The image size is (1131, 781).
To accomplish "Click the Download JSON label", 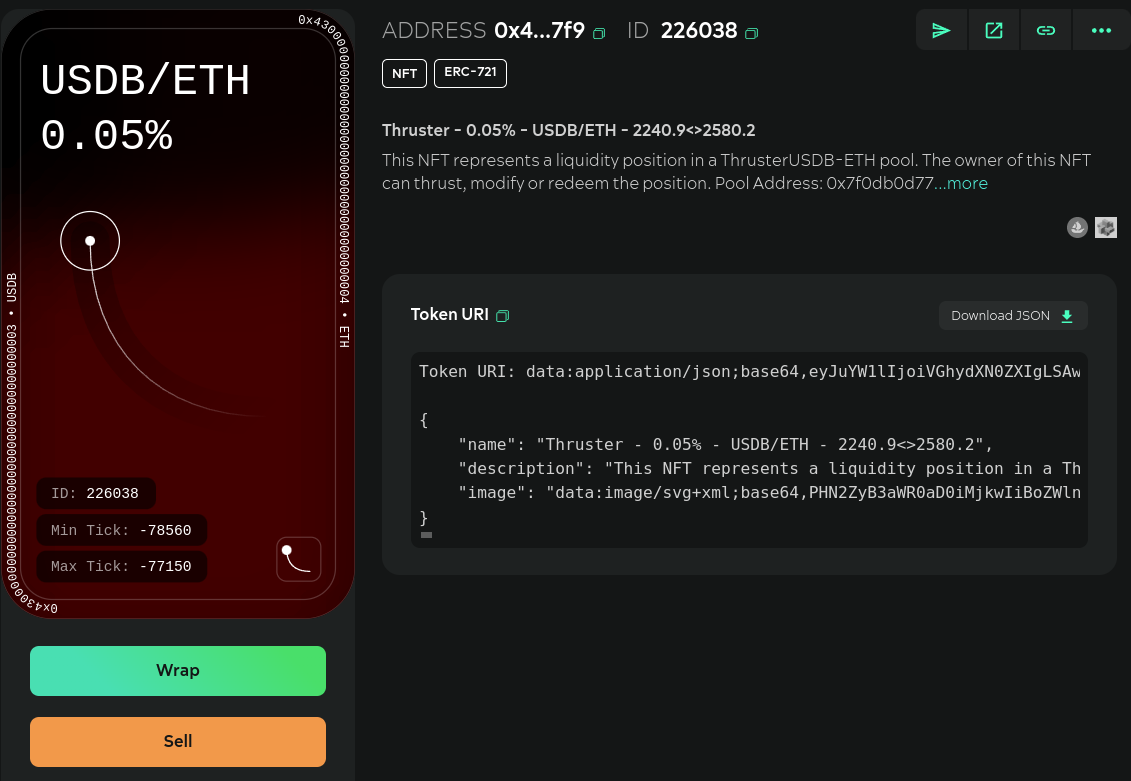I will point(1000,316).
